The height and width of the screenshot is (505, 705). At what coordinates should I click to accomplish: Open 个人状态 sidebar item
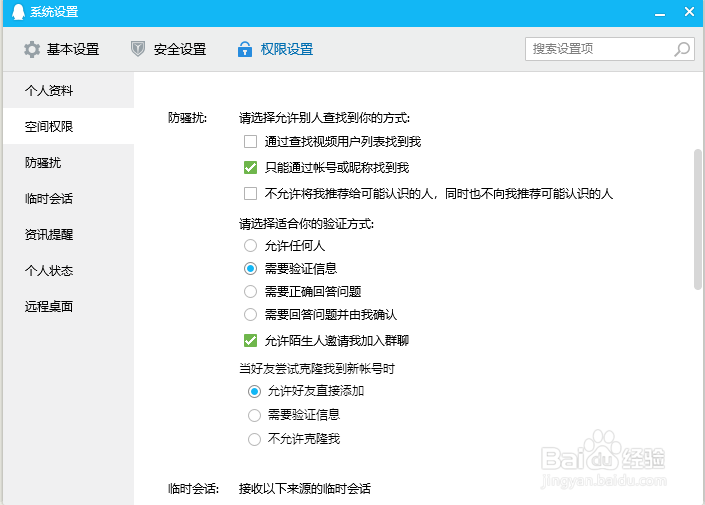coord(68,270)
